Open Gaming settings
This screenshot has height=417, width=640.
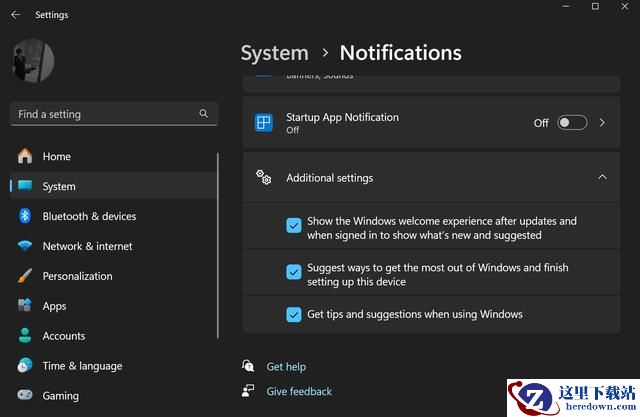pyautogui.click(x=113, y=395)
